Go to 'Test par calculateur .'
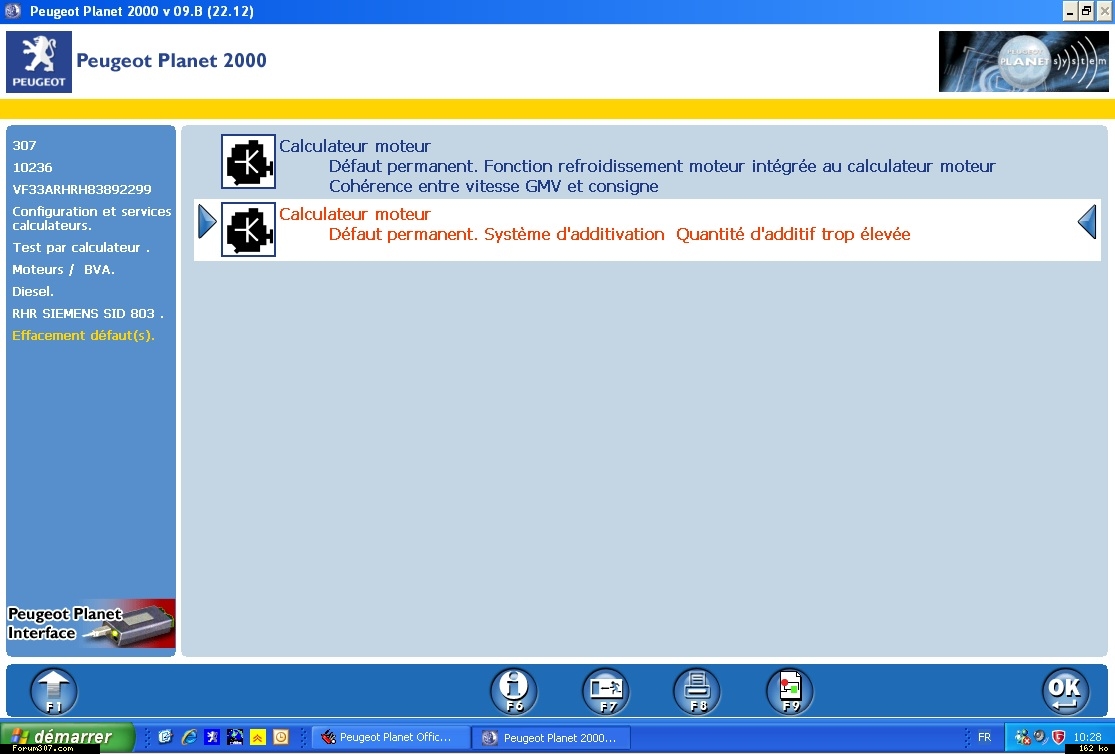This screenshot has height=754, width=1115. 81,248
